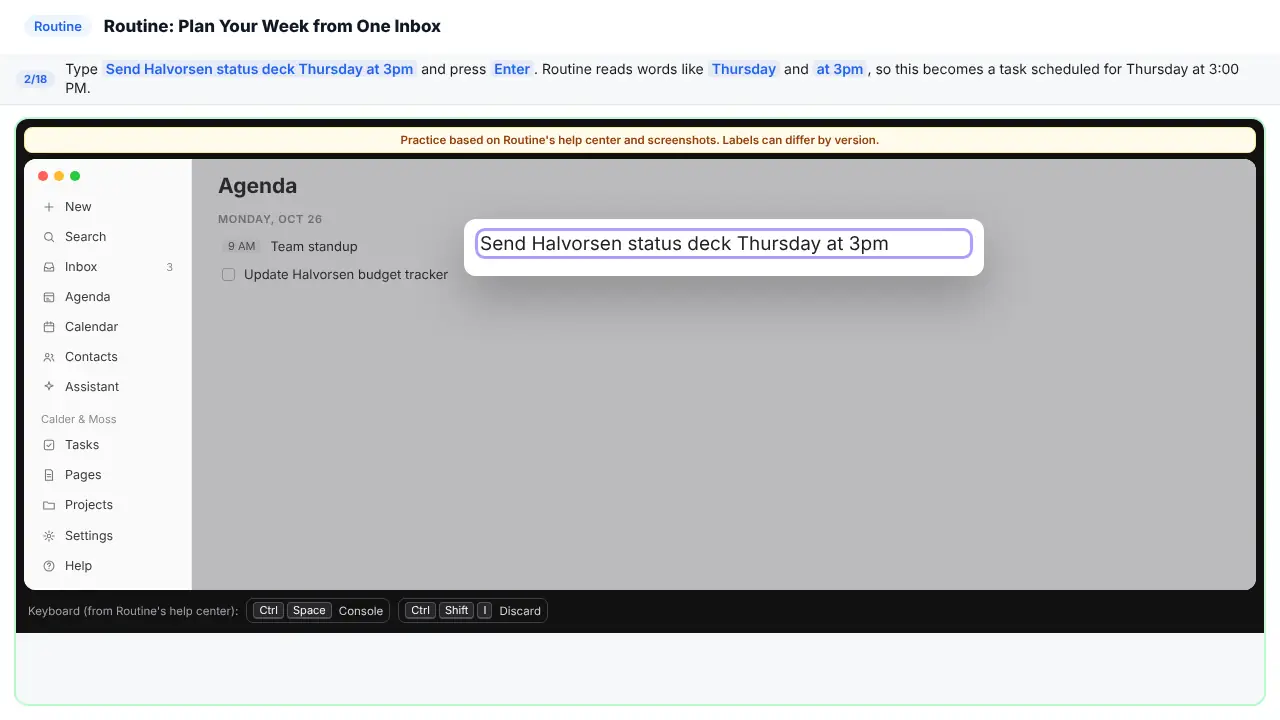Click the 9 AM time badge
Viewport: 1280px width, 720px height.
point(242,246)
